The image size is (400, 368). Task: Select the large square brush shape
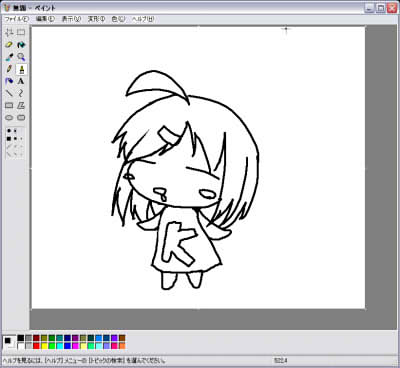[9, 138]
